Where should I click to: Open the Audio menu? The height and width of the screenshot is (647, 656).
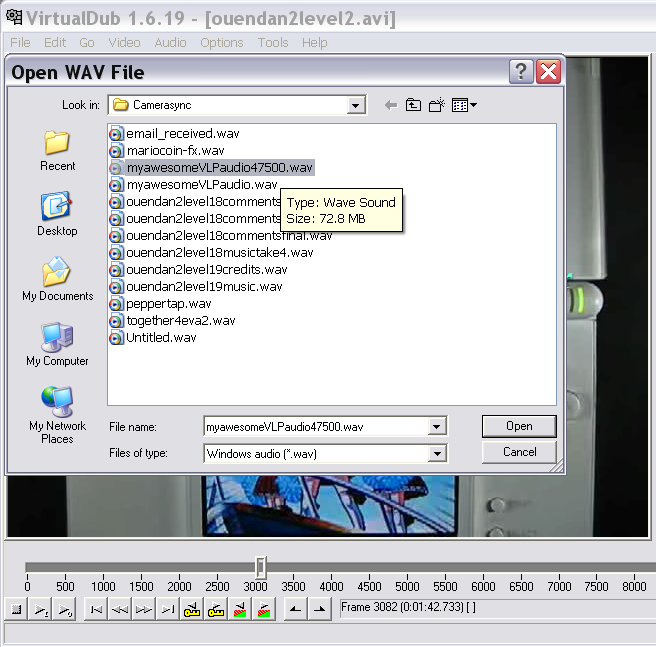pyautogui.click(x=170, y=43)
